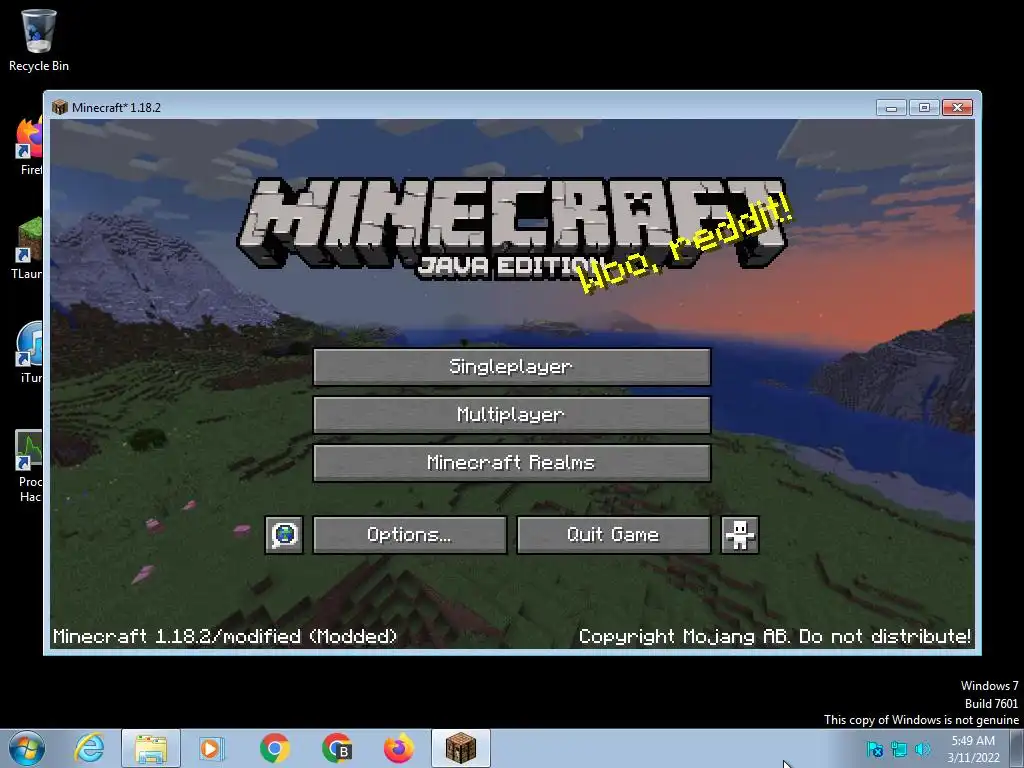This screenshot has height=768, width=1024.
Task: Click Show Desktop strip at taskbar end
Action: (x=1017, y=748)
